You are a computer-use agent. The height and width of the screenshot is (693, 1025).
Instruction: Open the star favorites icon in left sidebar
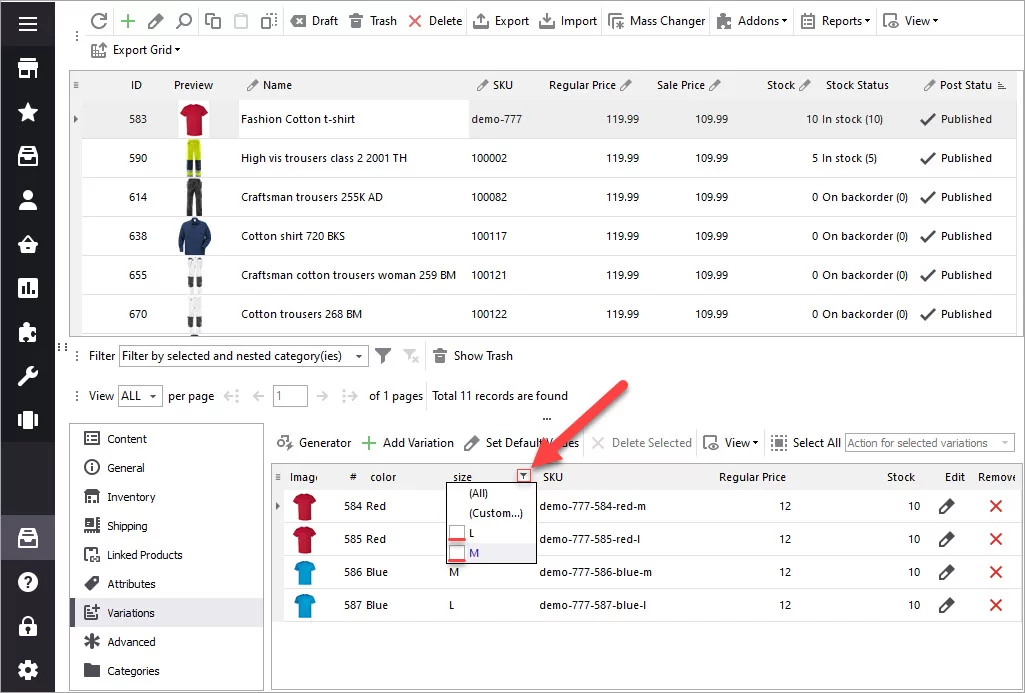(28, 112)
